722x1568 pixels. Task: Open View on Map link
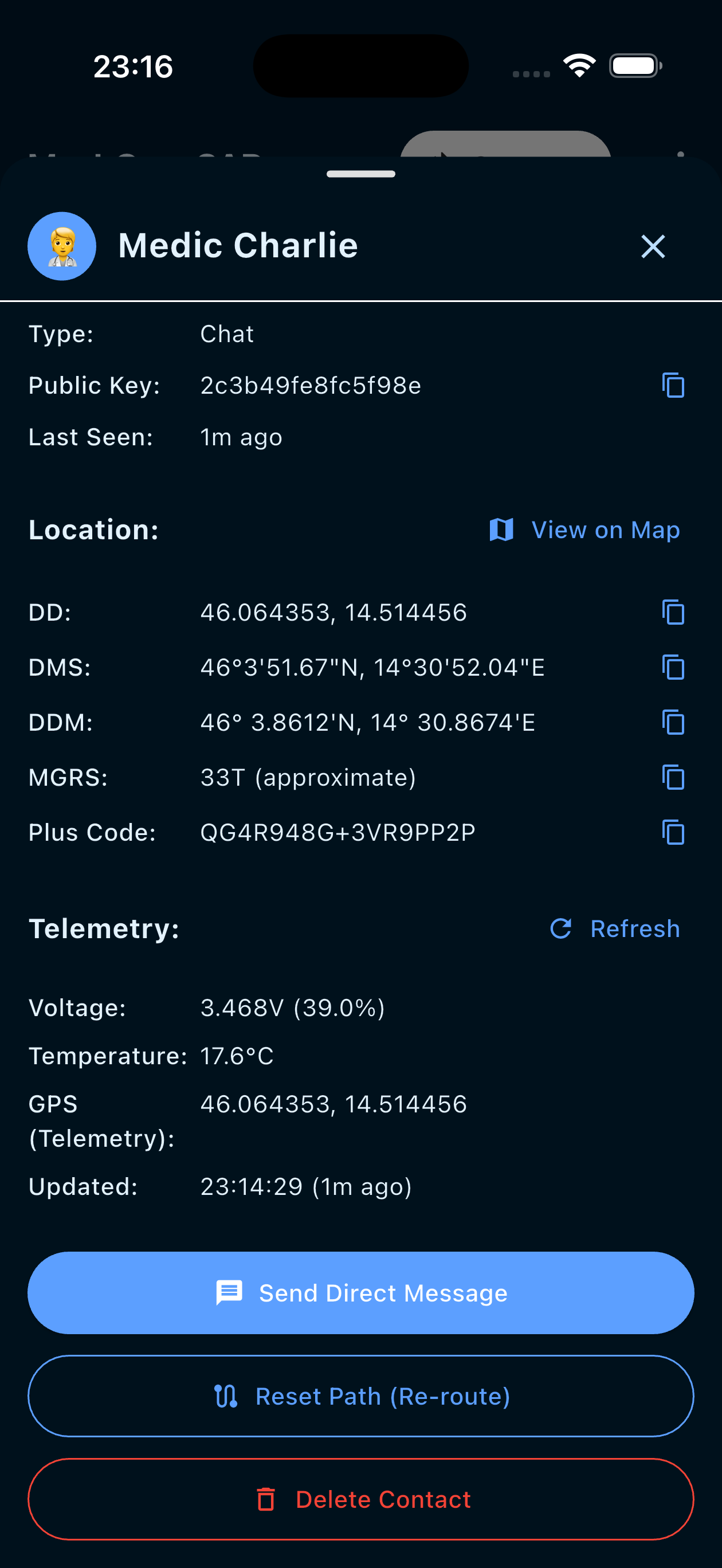605,530
